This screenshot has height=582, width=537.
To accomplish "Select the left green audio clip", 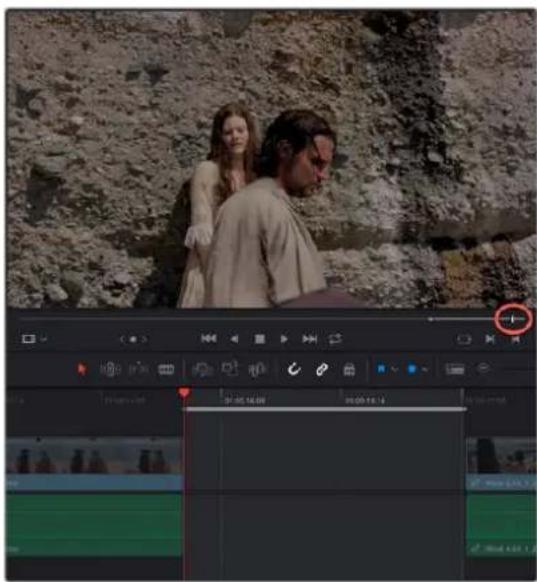I will (x=94, y=524).
